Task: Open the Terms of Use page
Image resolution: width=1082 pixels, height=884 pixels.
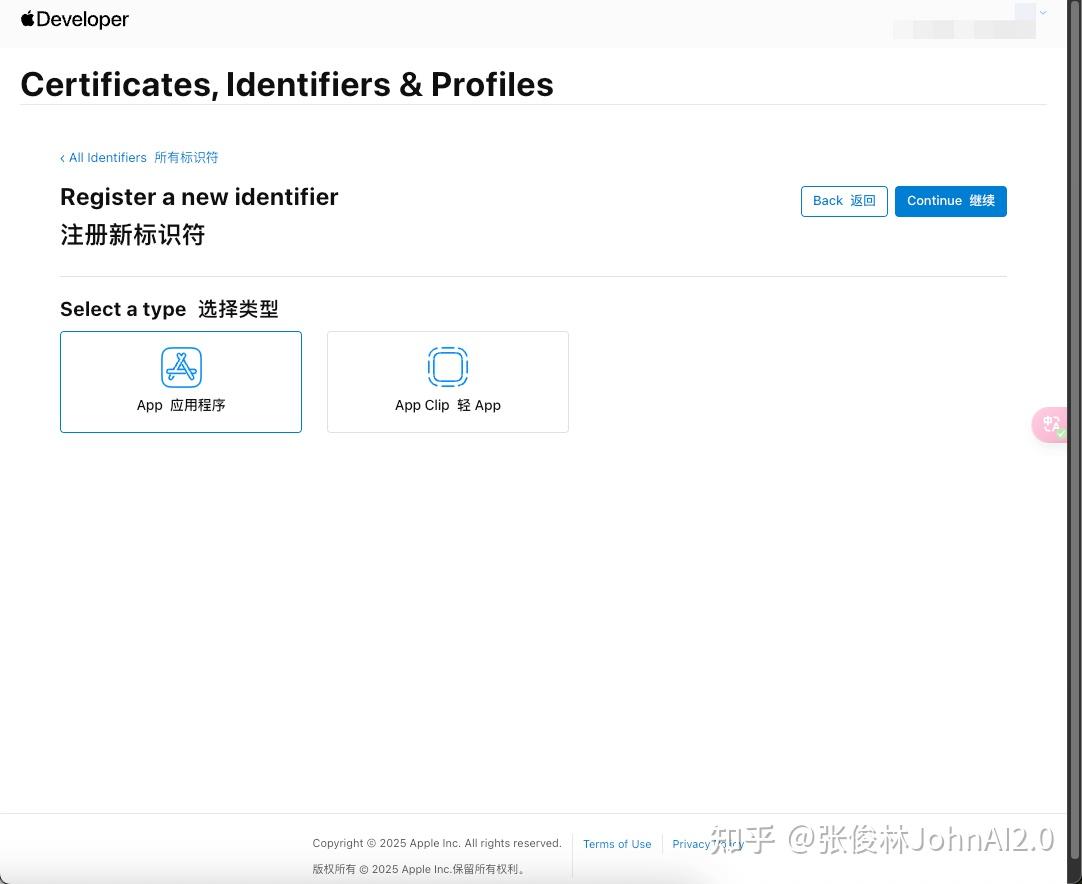Action: click(616, 844)
